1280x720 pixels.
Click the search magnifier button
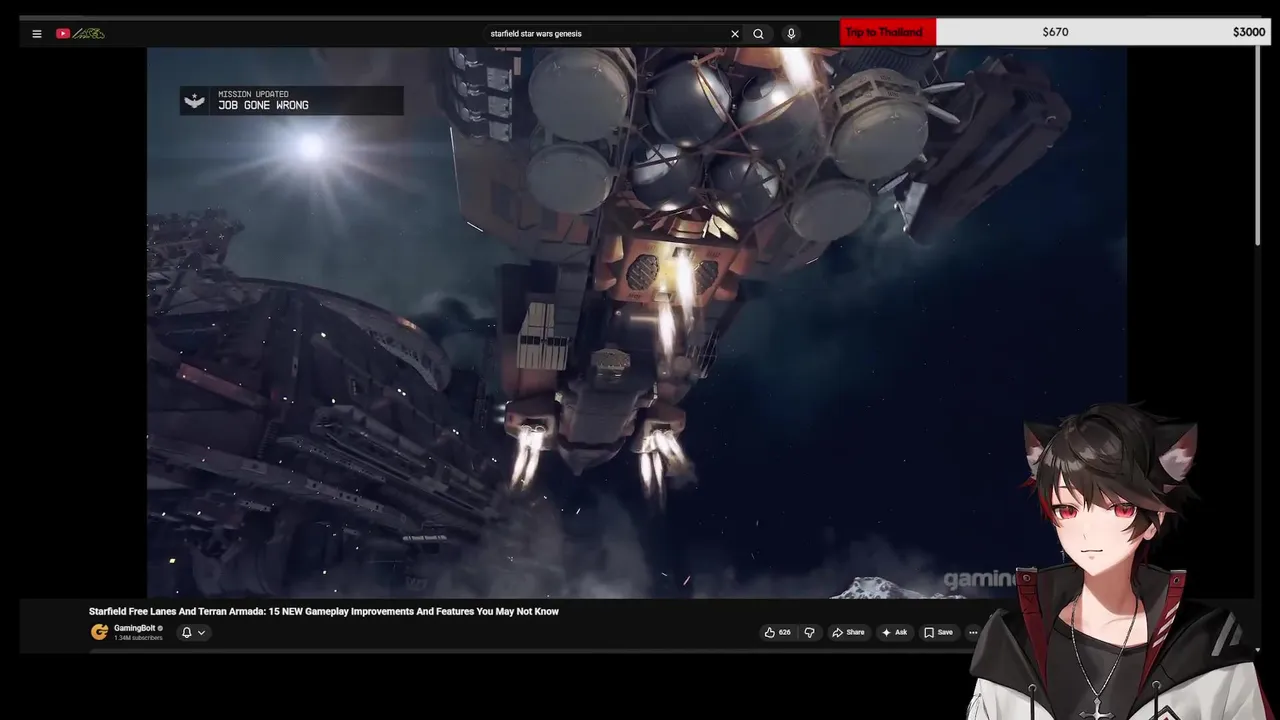coord(758,34)
